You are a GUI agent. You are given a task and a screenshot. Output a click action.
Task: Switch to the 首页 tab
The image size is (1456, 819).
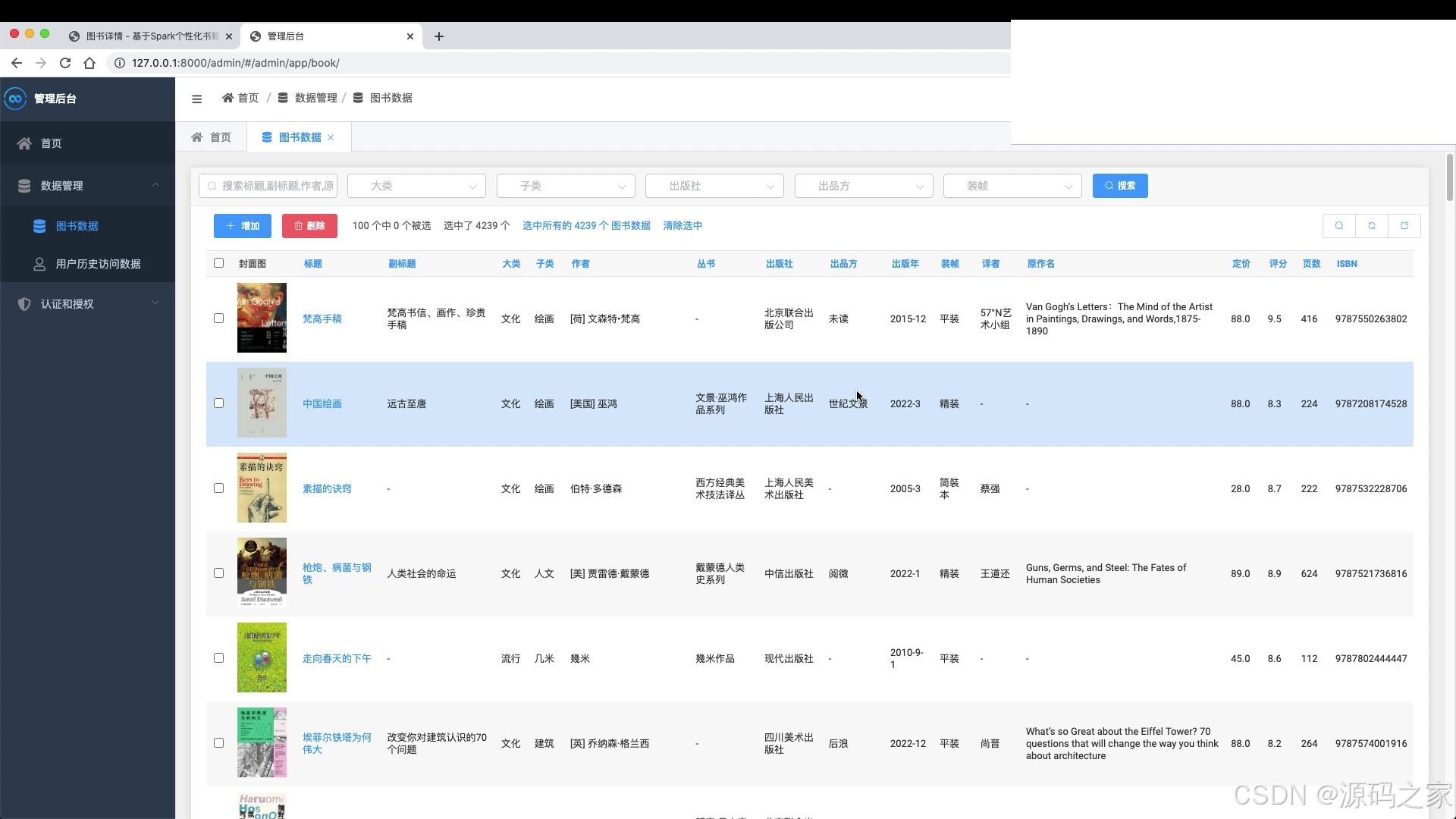pyautogui.click(x=212, y=137)
